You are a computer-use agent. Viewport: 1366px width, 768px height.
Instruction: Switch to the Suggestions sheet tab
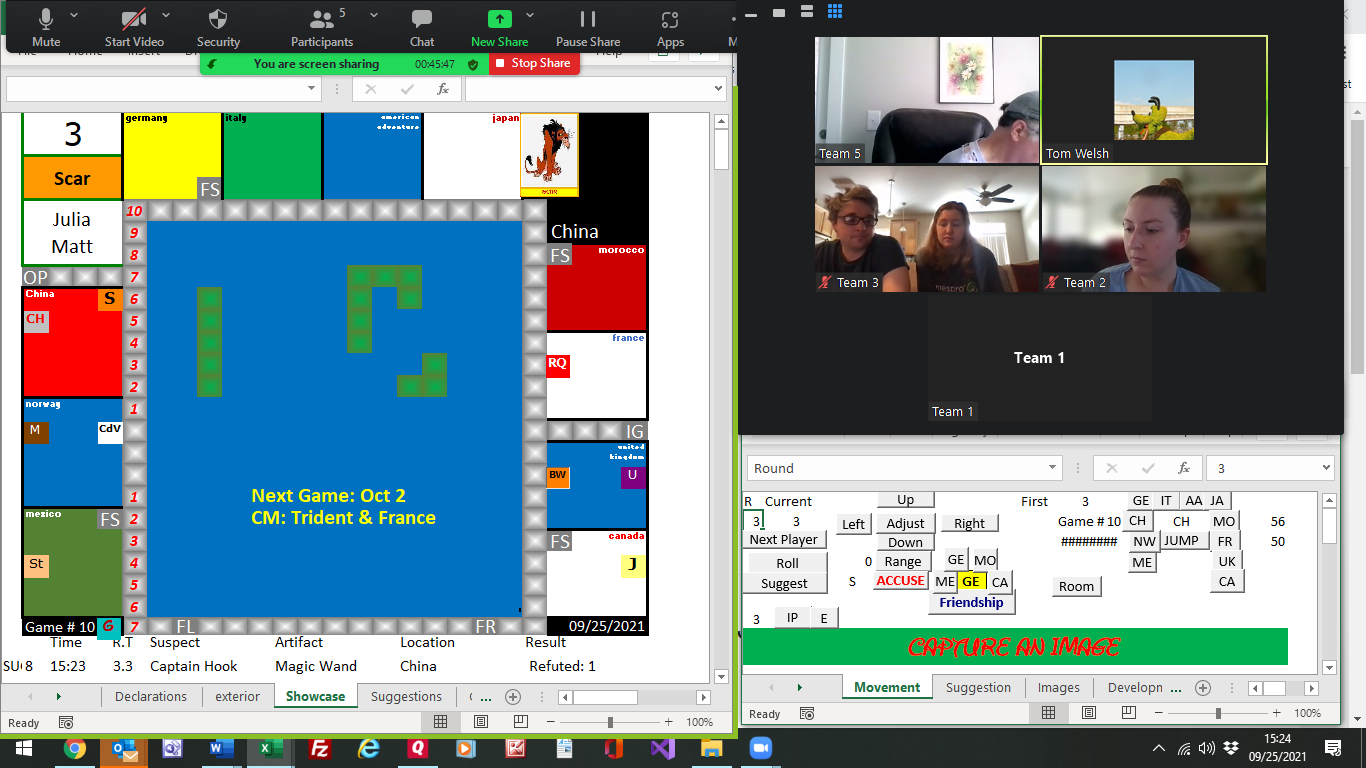(406, 697)
